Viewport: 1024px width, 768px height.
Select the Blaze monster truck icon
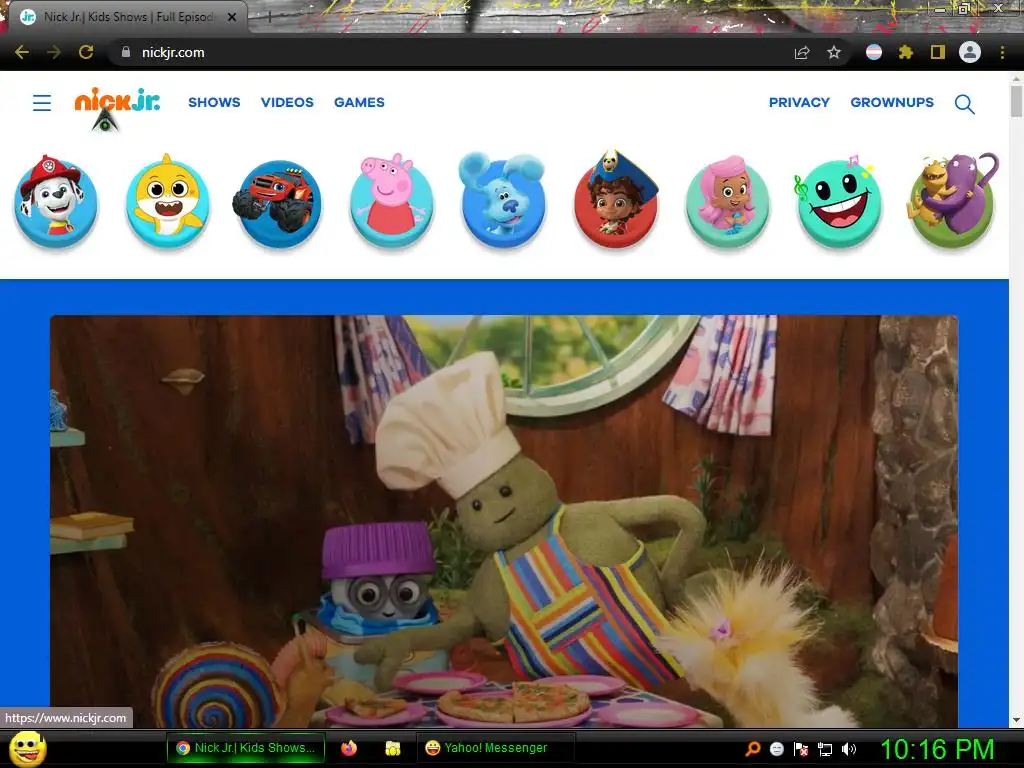pos(279,204)
